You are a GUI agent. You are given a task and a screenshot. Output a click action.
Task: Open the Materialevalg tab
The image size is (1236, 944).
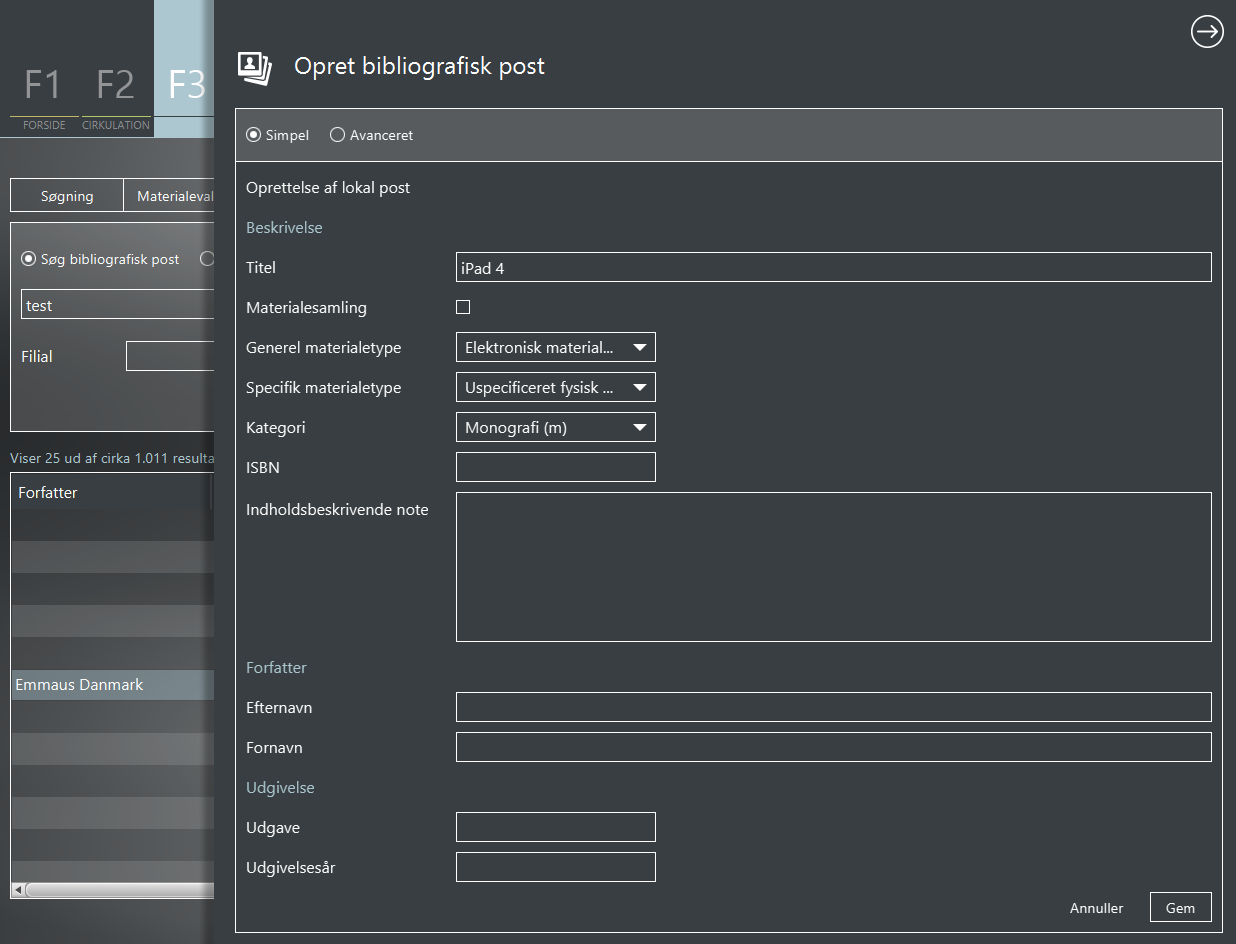[169, 196]
